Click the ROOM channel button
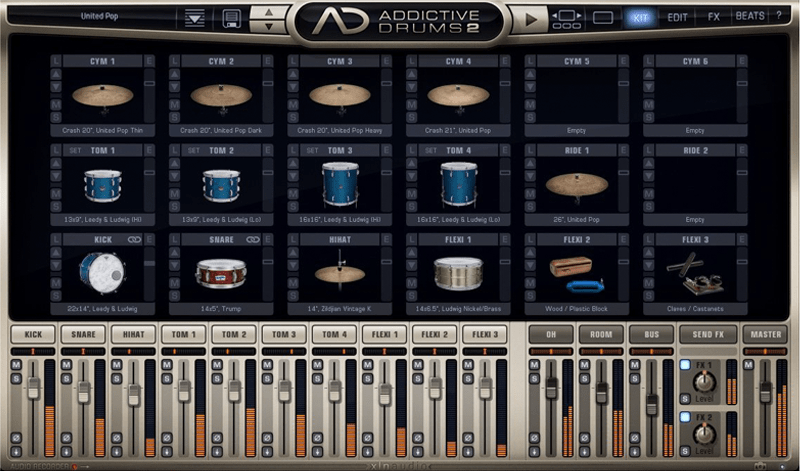 601,334
